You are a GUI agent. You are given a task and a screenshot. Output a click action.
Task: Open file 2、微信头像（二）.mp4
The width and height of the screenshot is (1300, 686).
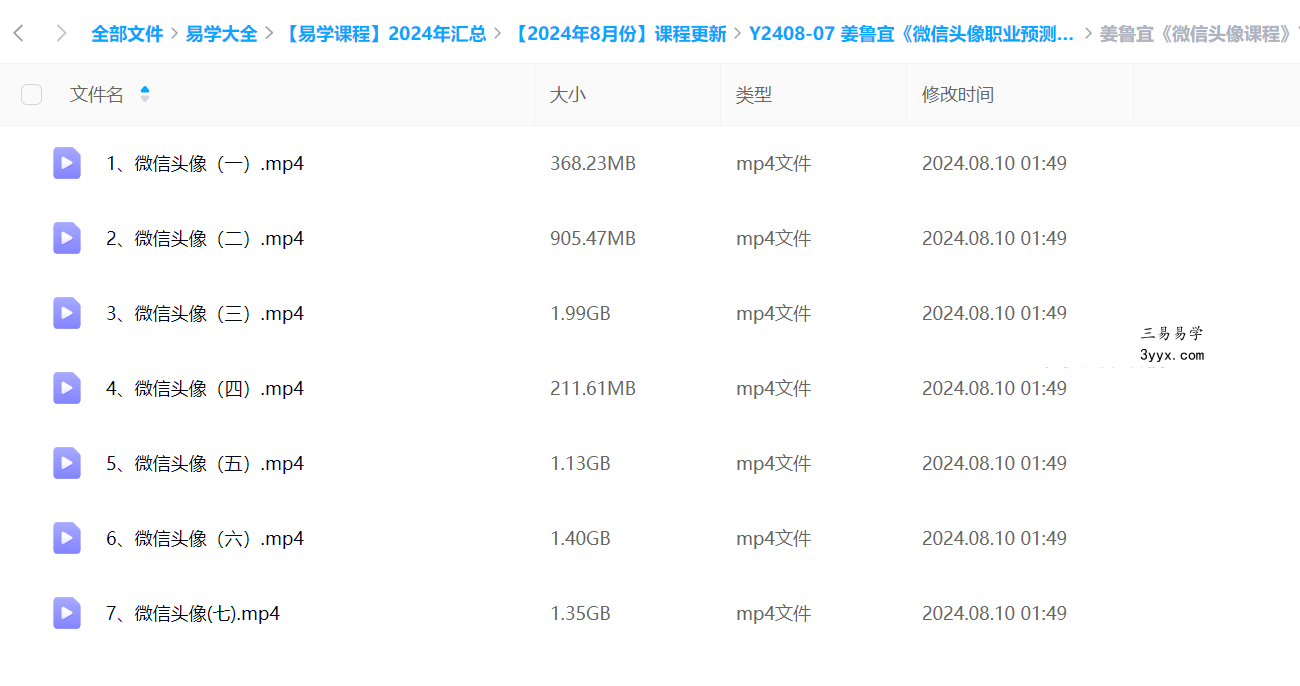tap(205, 238)
